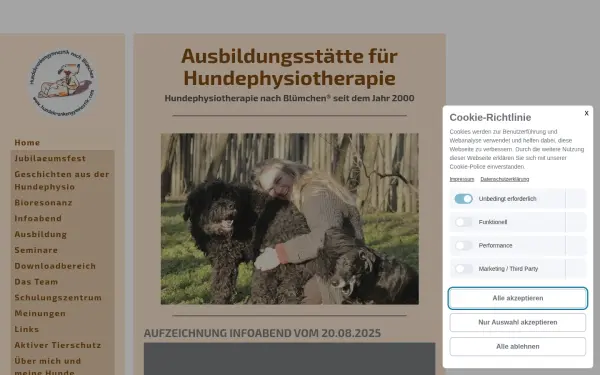Open Über mich und meine Hunde
600x375 pixels.
point(48,366)
